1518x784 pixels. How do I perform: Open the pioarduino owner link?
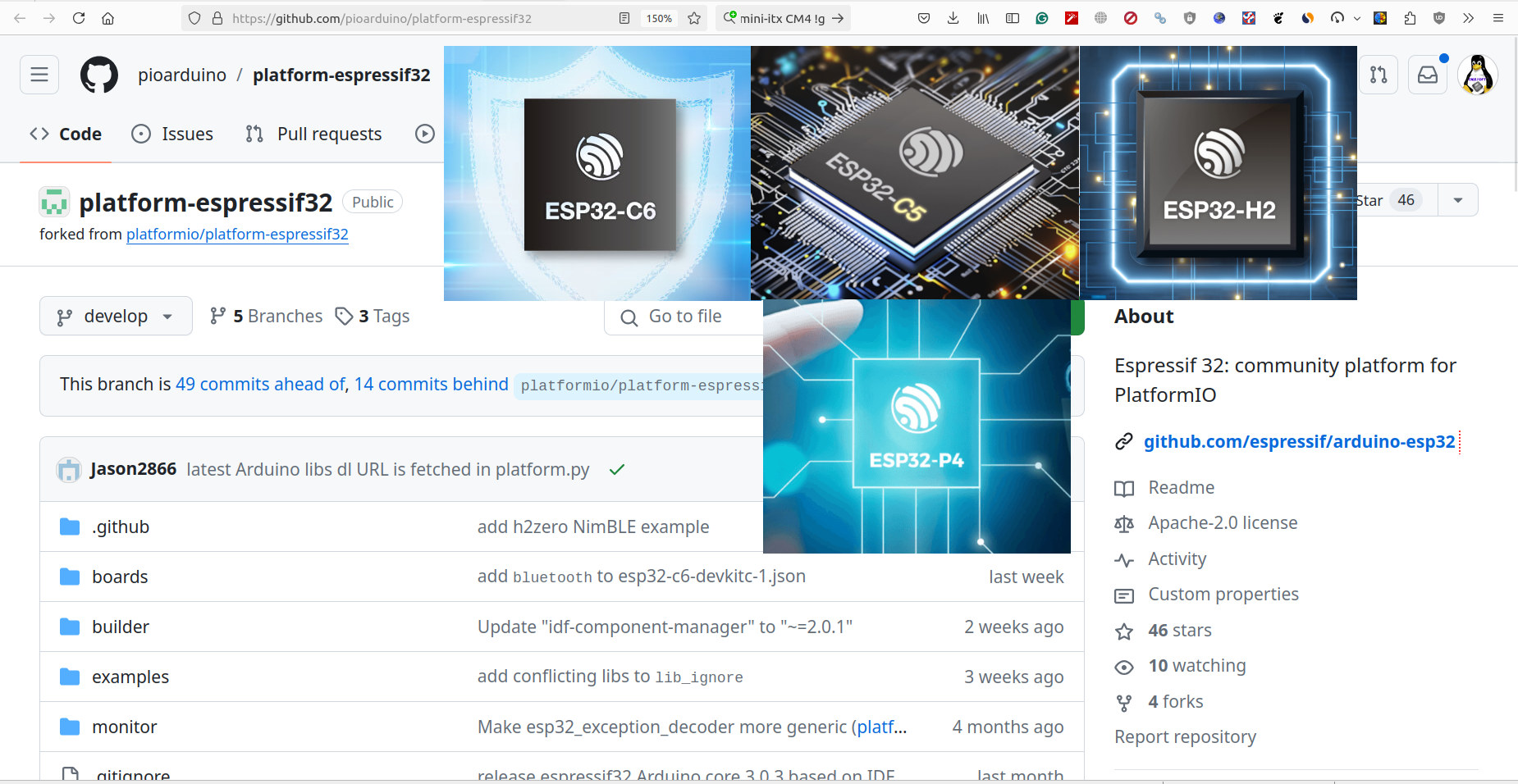pos(182,75)
